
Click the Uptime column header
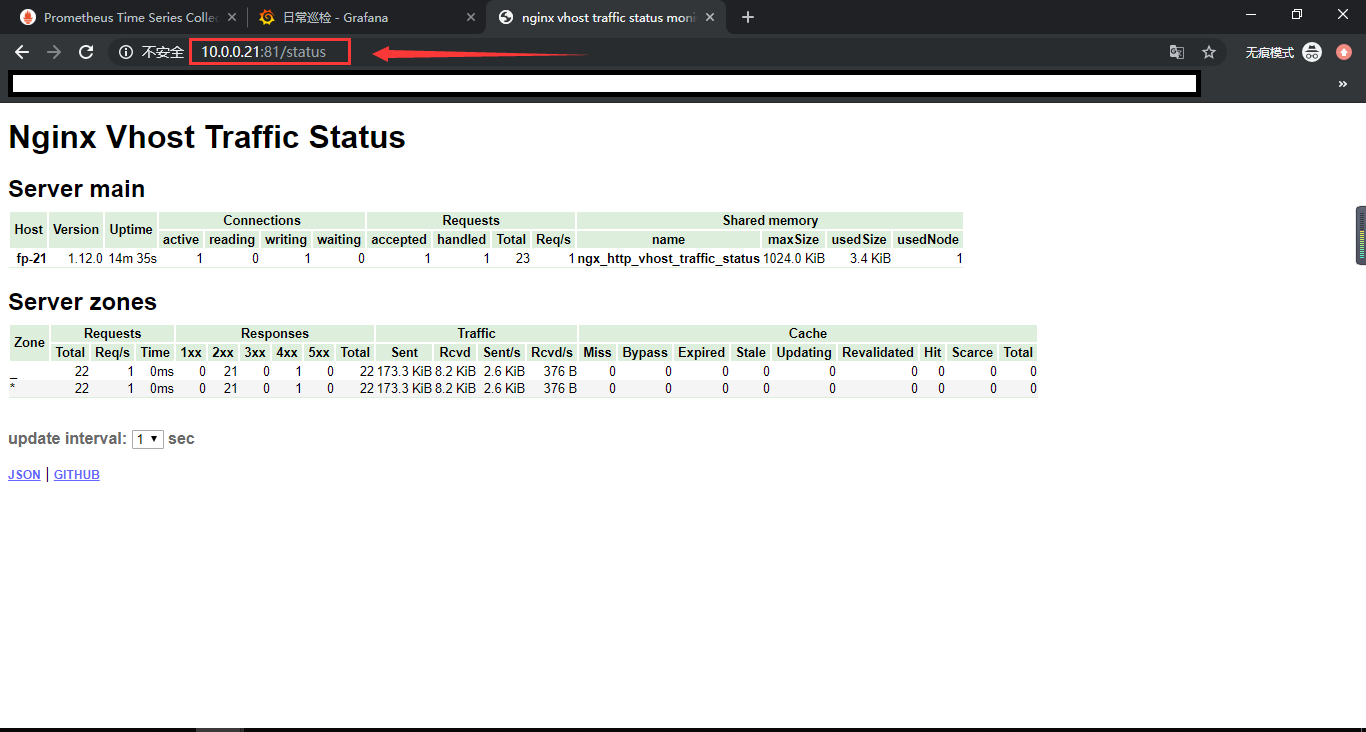click(x=131, y=229)
